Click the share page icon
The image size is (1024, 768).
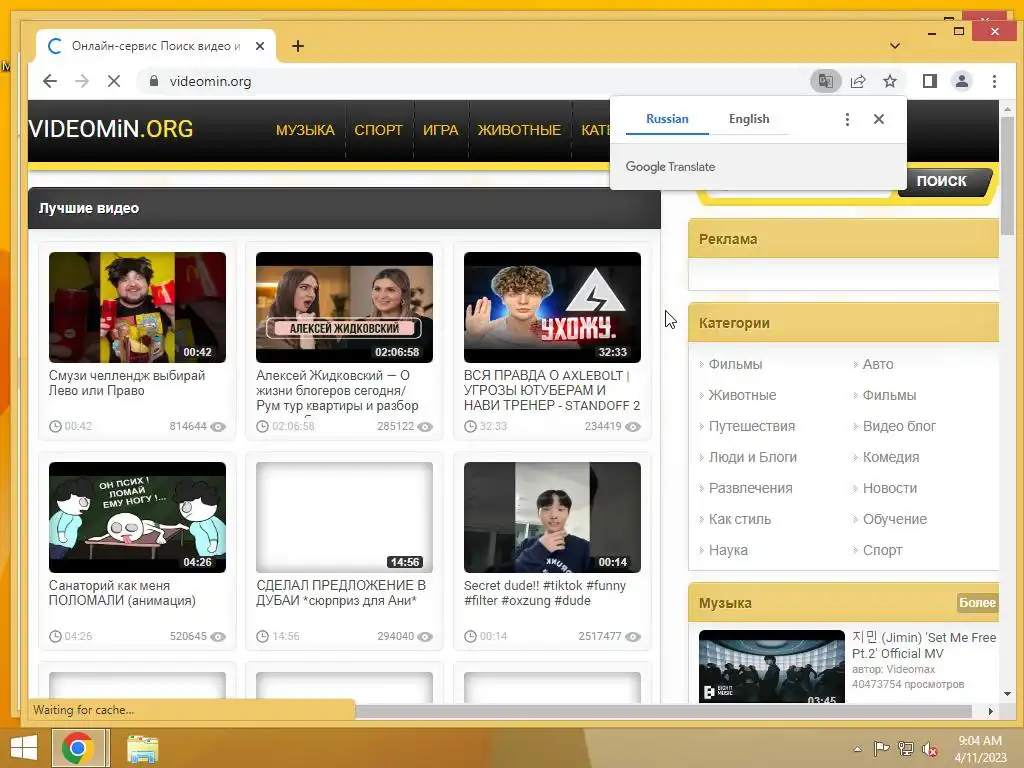click(x=857, y=81)
